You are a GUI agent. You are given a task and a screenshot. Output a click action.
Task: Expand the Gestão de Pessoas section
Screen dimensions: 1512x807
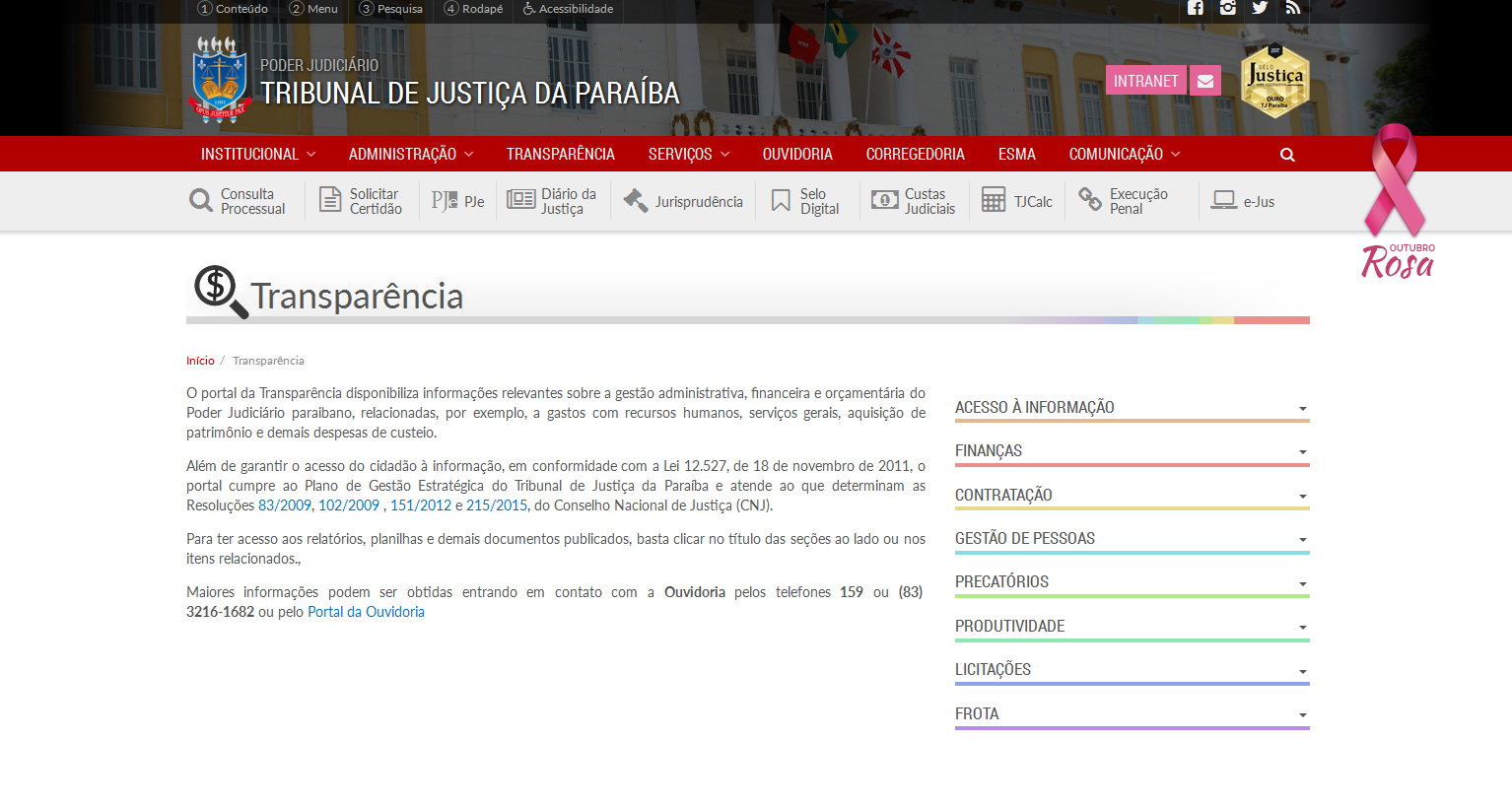point(1132,539)
